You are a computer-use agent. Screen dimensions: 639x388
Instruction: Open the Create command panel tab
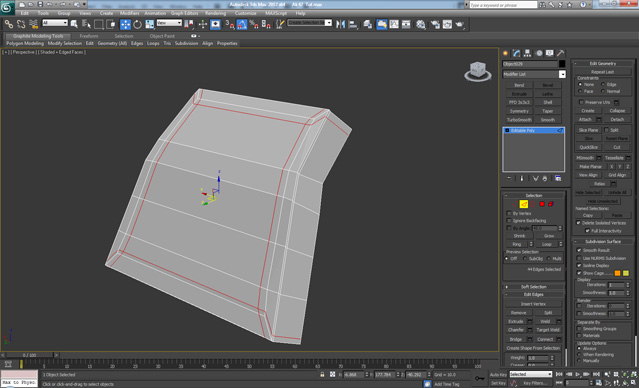tap(506, 53)
